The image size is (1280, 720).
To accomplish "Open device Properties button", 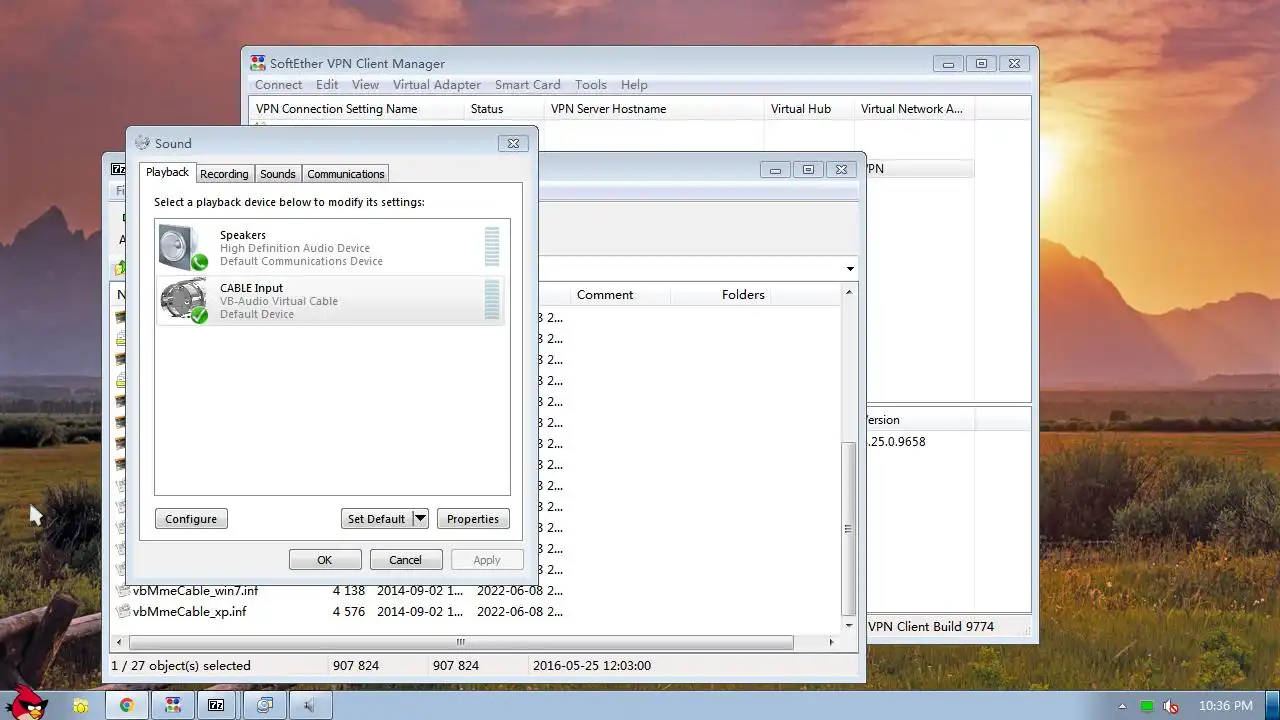I will pyautogui.click(x=473, y=518).
